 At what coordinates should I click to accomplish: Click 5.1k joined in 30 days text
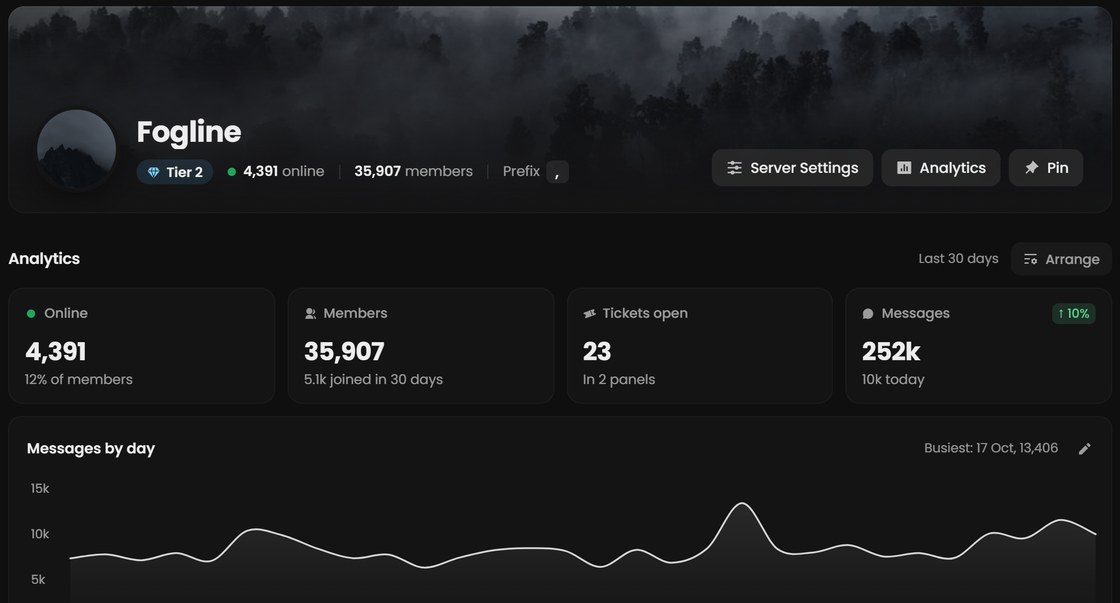click(x=374, y=379)
